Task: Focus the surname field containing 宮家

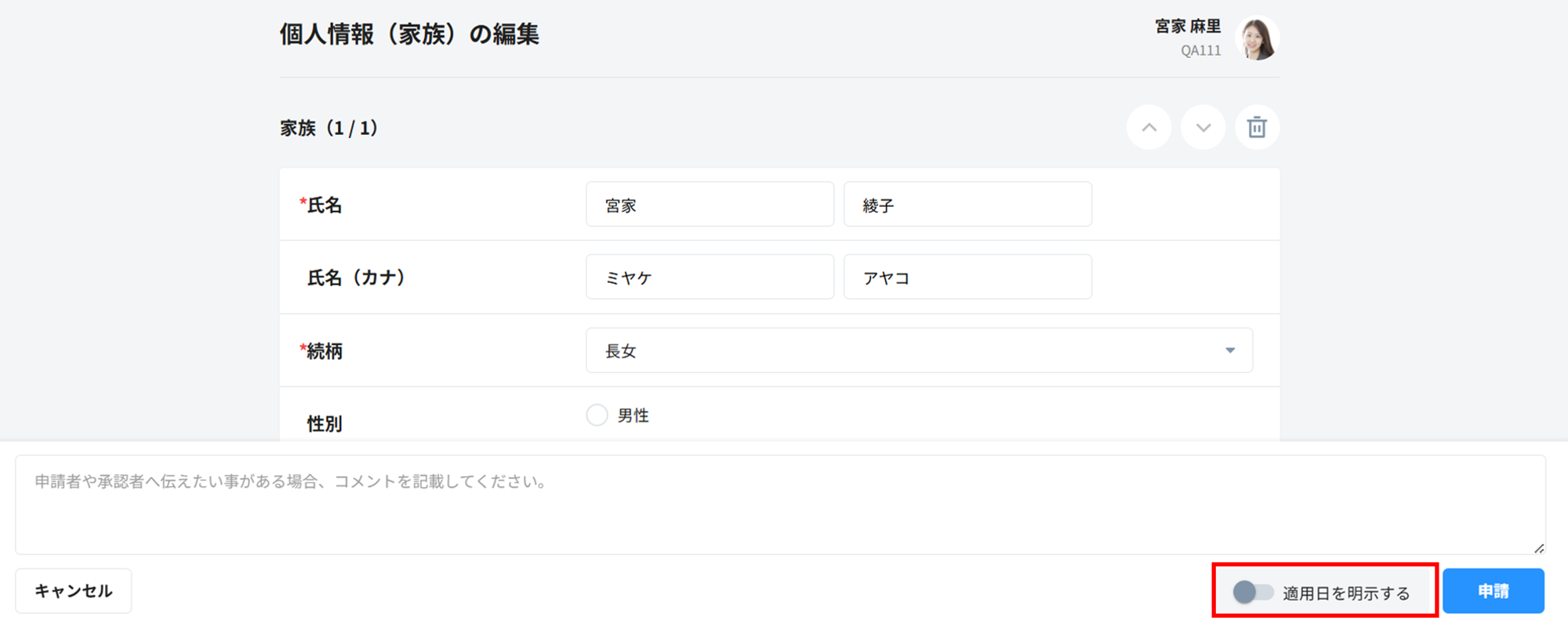Action: click(710, 205)
